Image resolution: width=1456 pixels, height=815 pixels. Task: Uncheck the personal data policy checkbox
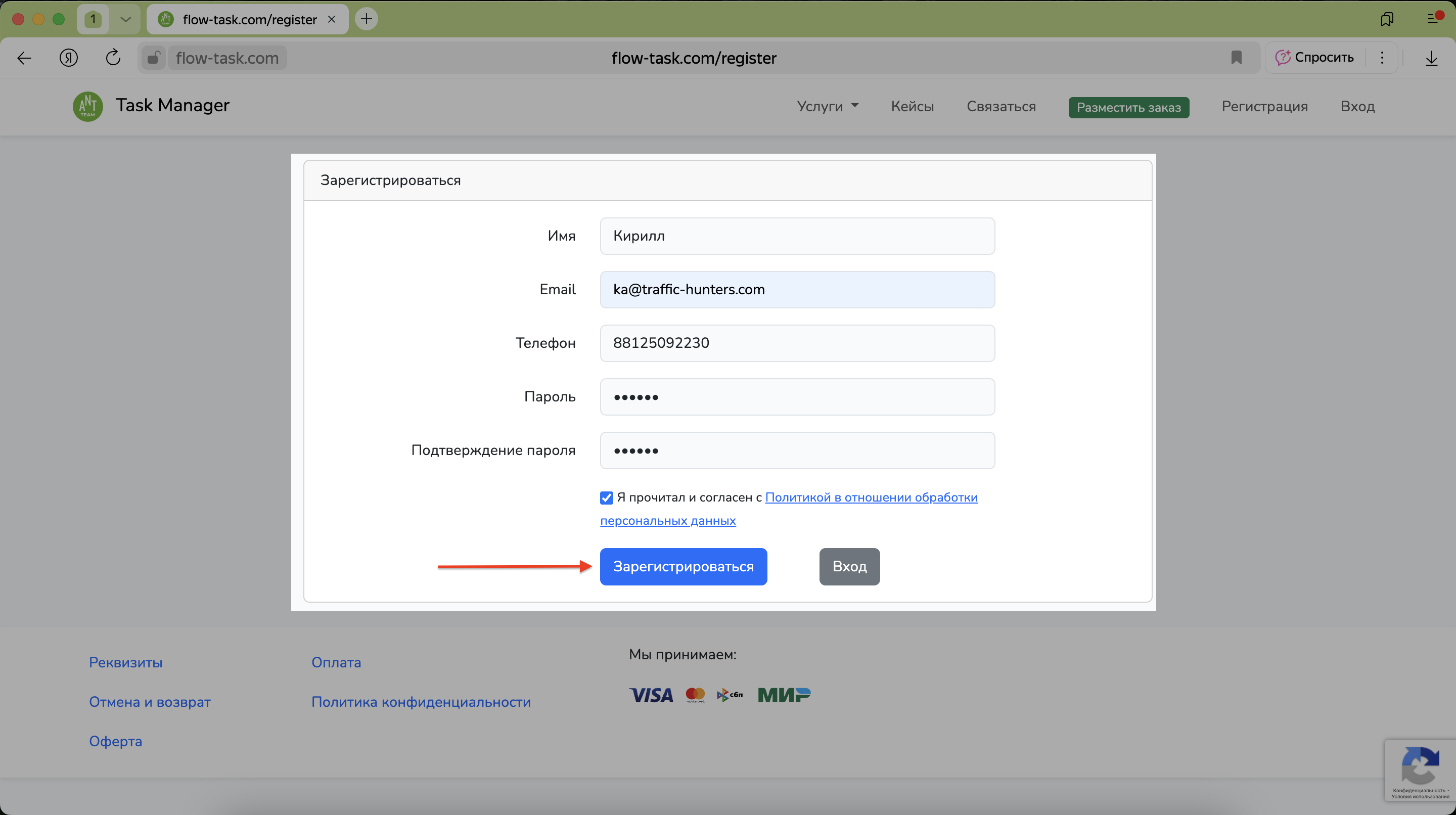[x=607, y=497]
